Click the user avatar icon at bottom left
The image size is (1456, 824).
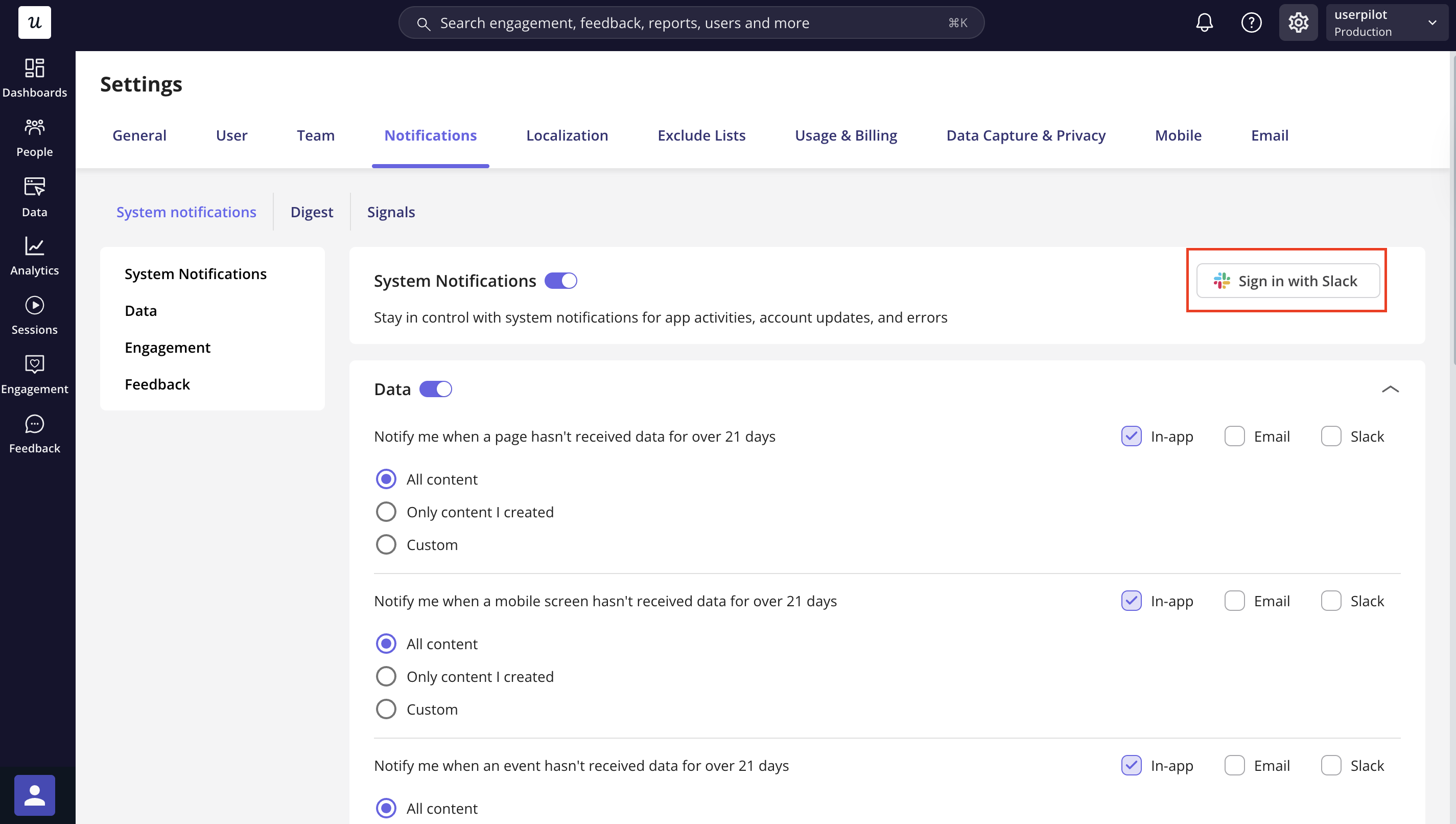click(35, 794)
